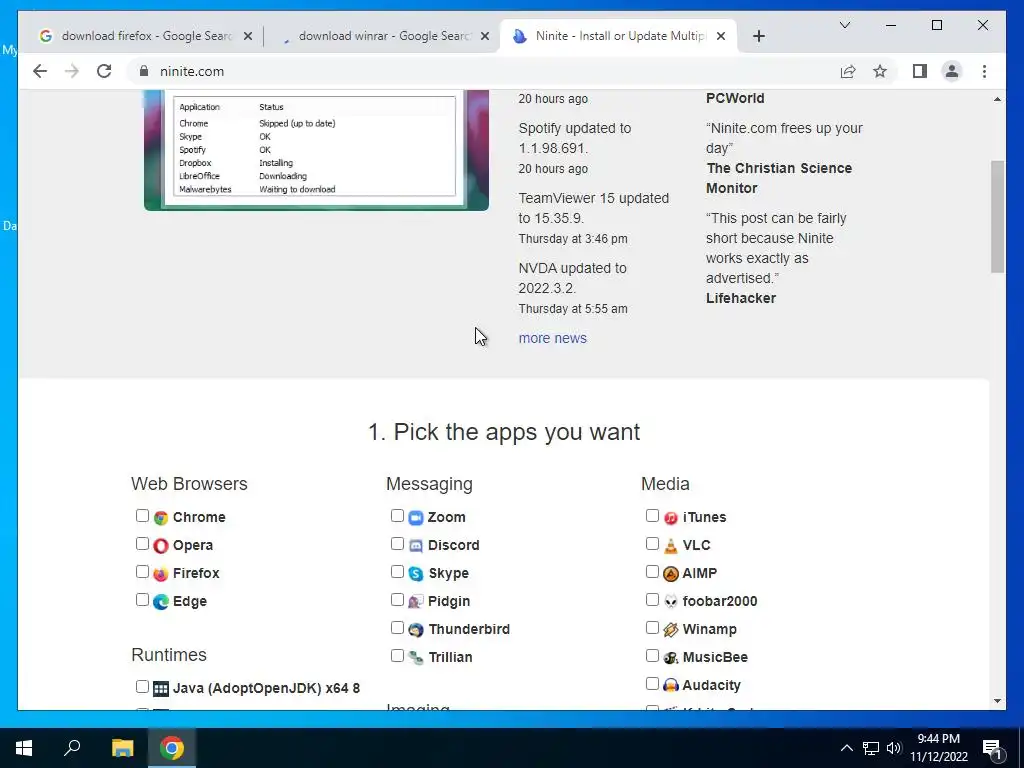
Task: Open File Explorer from the taskbar
Action: point(122,748)
